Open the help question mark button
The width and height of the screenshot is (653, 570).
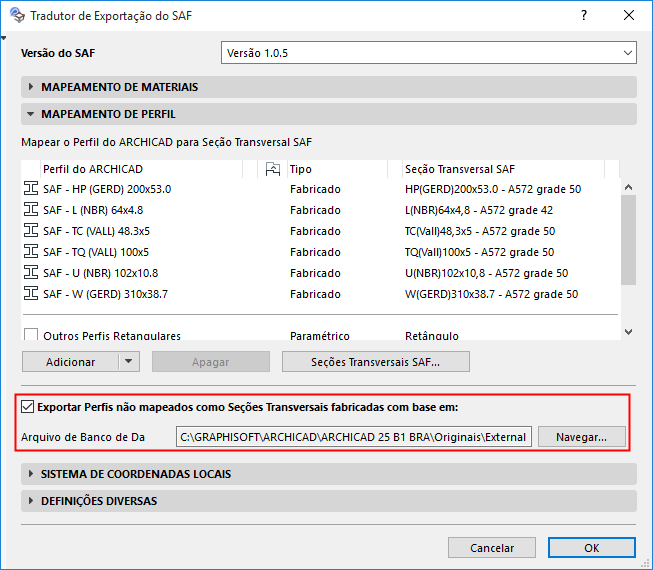coord(584,15)
